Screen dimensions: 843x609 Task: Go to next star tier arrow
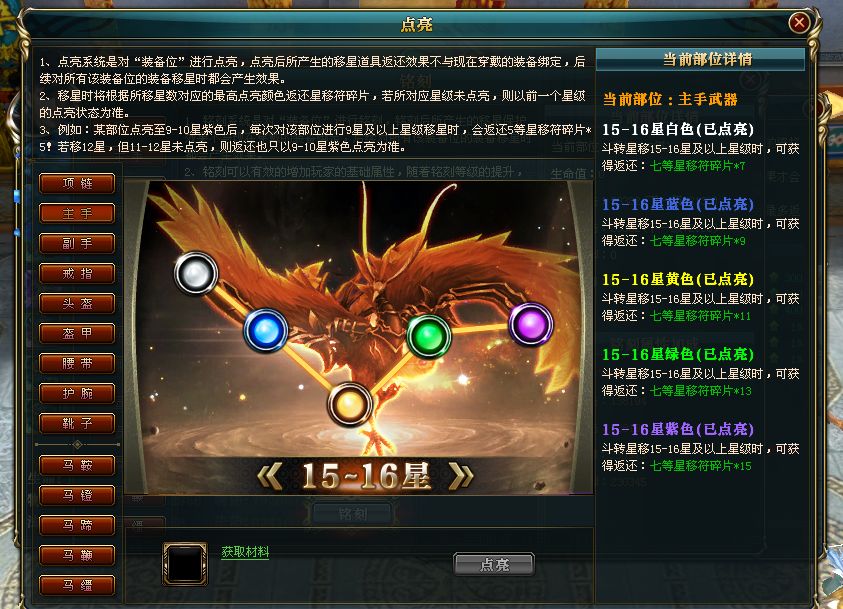461,476
